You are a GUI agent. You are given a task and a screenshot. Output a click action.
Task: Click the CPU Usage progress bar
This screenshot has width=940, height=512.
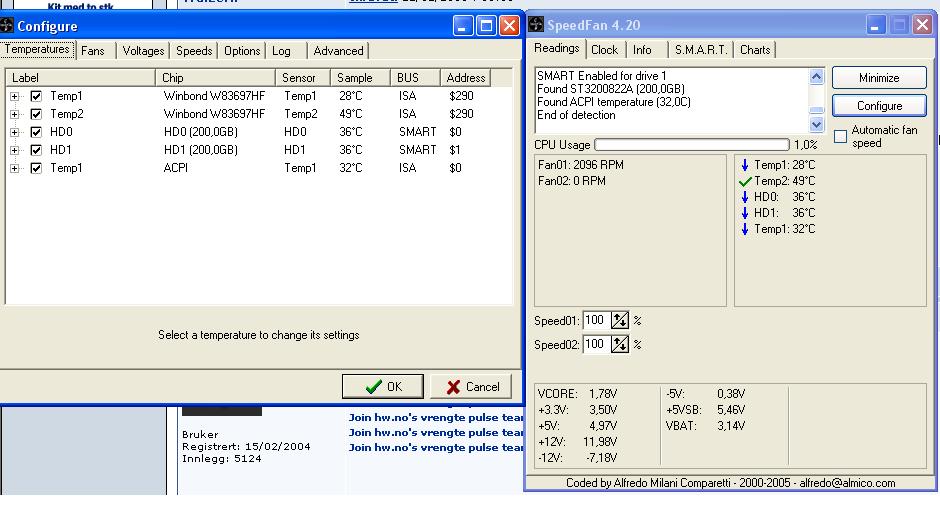pos(692,144)
